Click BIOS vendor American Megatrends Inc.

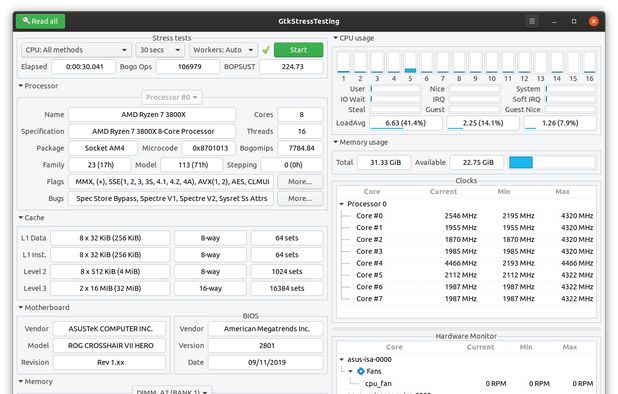pos(266,329)
